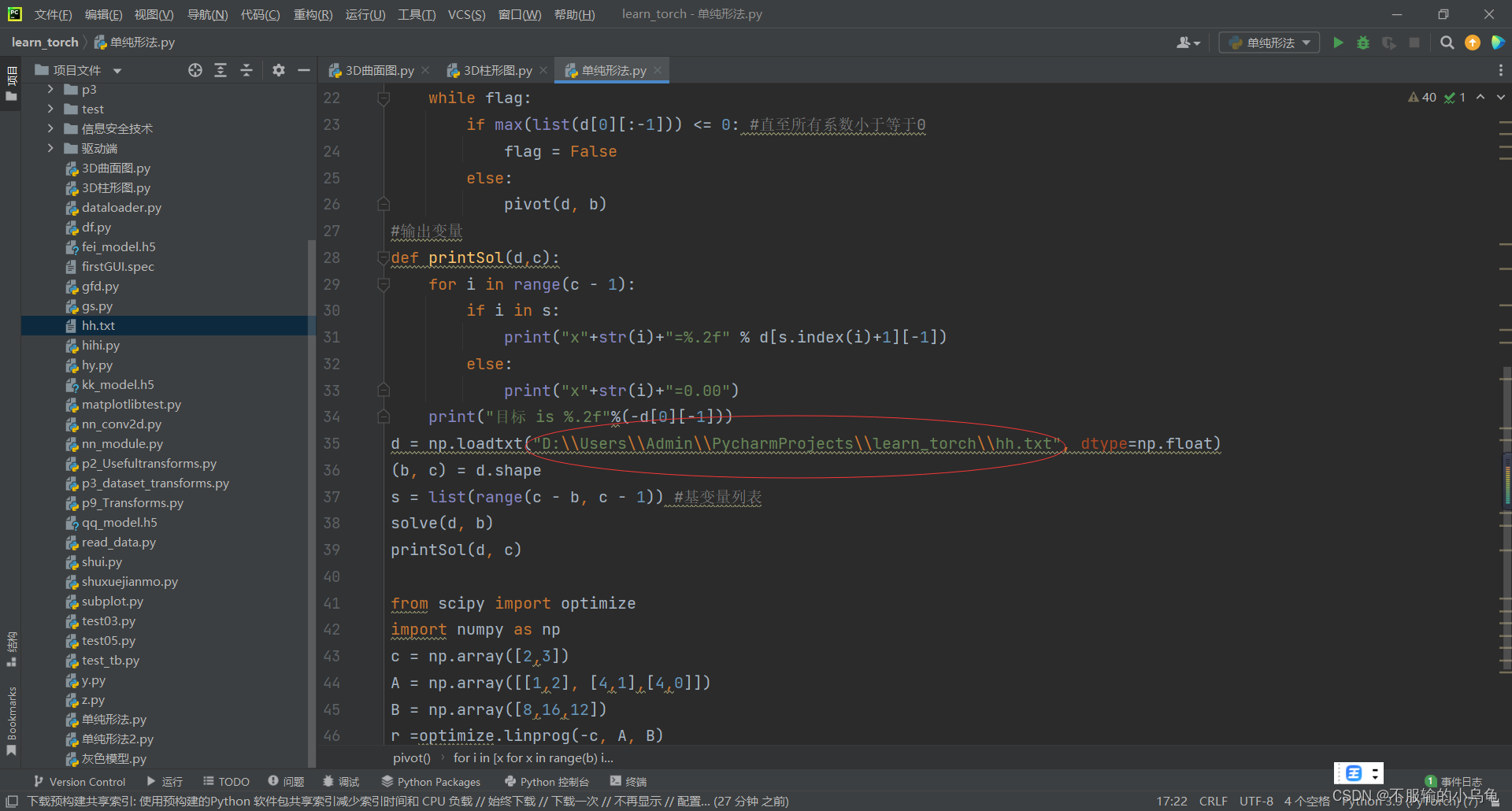Open the 运行 tool window in bottom bar
The height and width of the screenshot is (811, 1512).
click(x=165, y=782)
